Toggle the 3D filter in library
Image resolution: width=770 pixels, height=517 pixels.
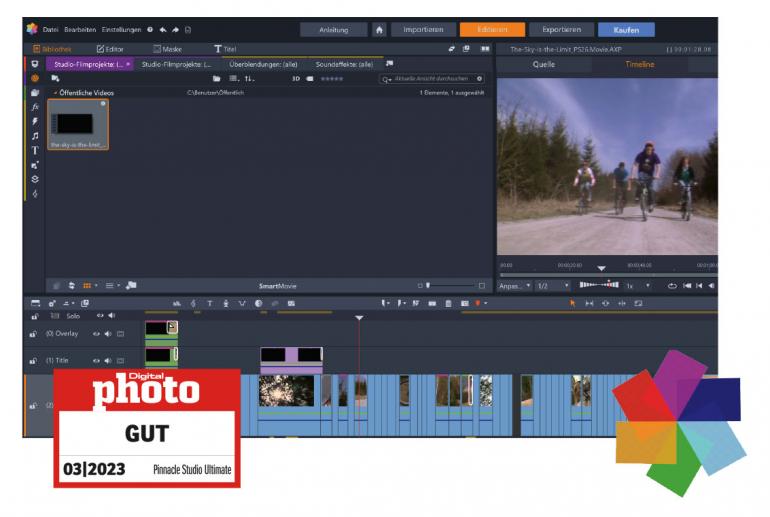296,79
